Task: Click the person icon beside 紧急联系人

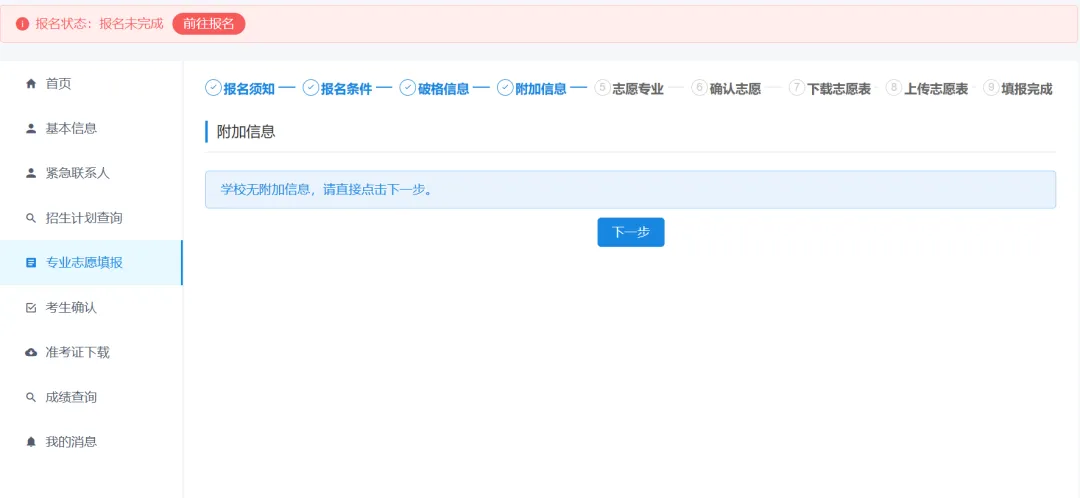Action: click(x=30, y=174)
